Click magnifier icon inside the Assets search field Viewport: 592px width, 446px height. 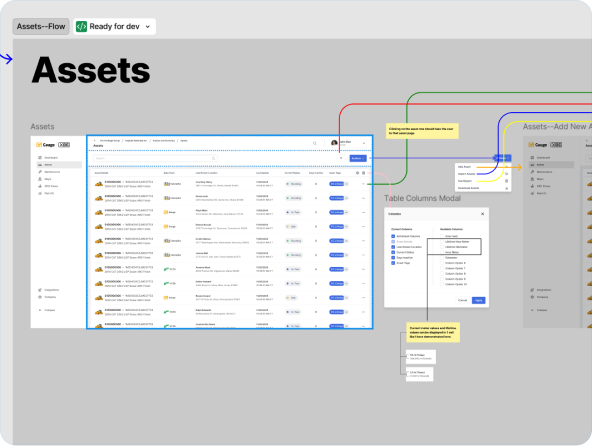coord(214,158)
